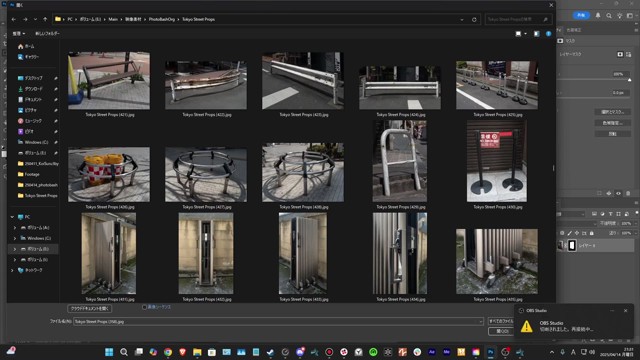Click Photoshop's blue Share button
The image size is (640, 360).
pyautogui.click(x=581, y=15)
